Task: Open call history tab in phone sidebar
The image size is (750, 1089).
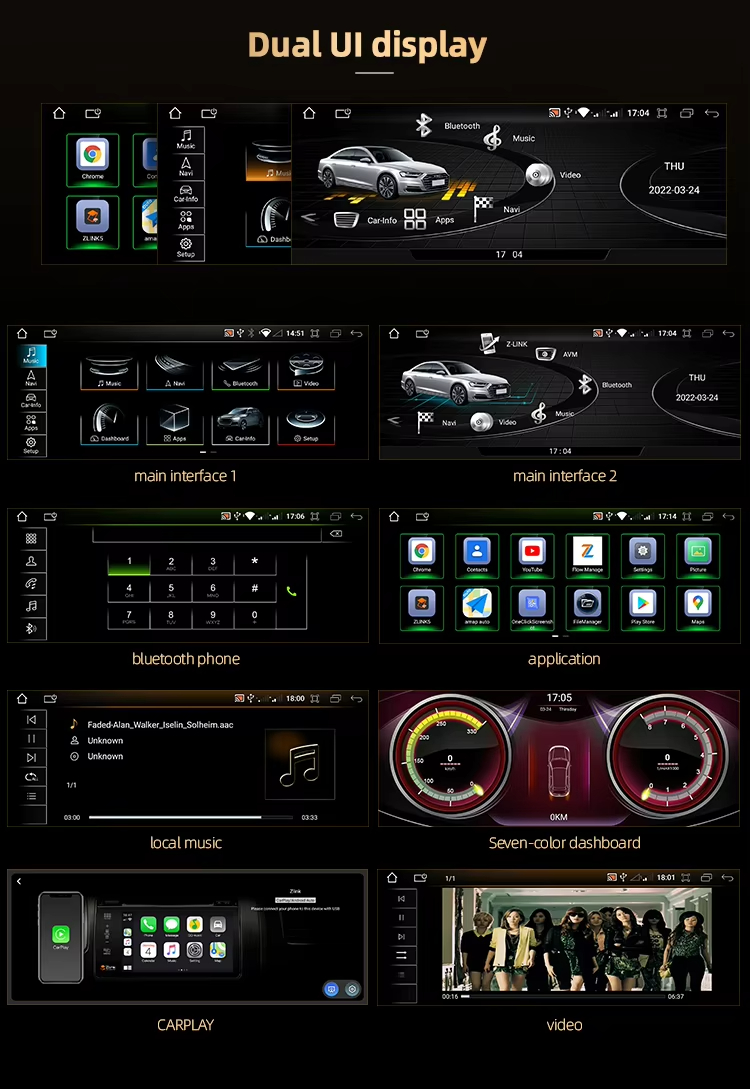Action: (31, 583)
